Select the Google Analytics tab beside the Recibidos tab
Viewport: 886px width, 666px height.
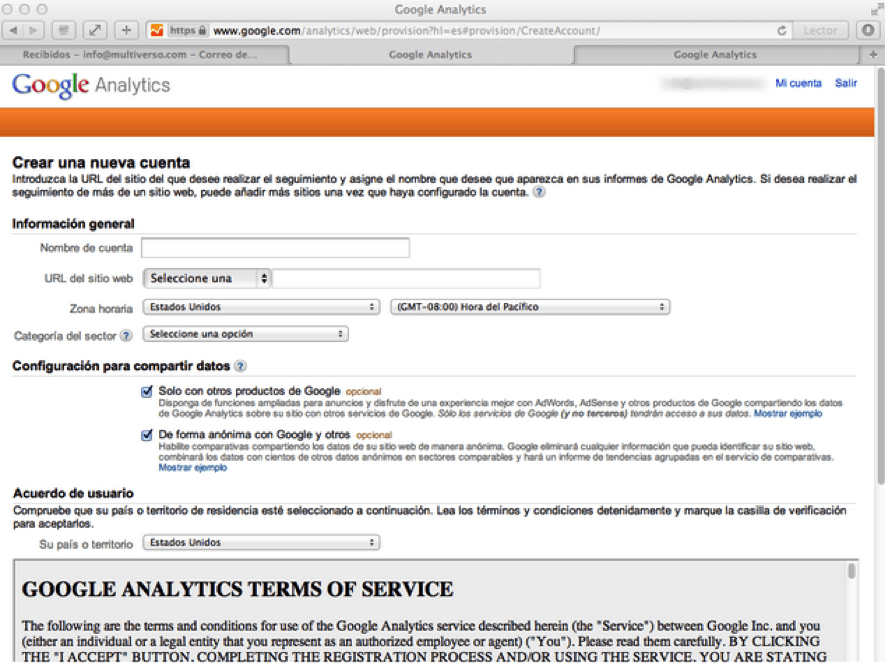[x=431, y=55]
